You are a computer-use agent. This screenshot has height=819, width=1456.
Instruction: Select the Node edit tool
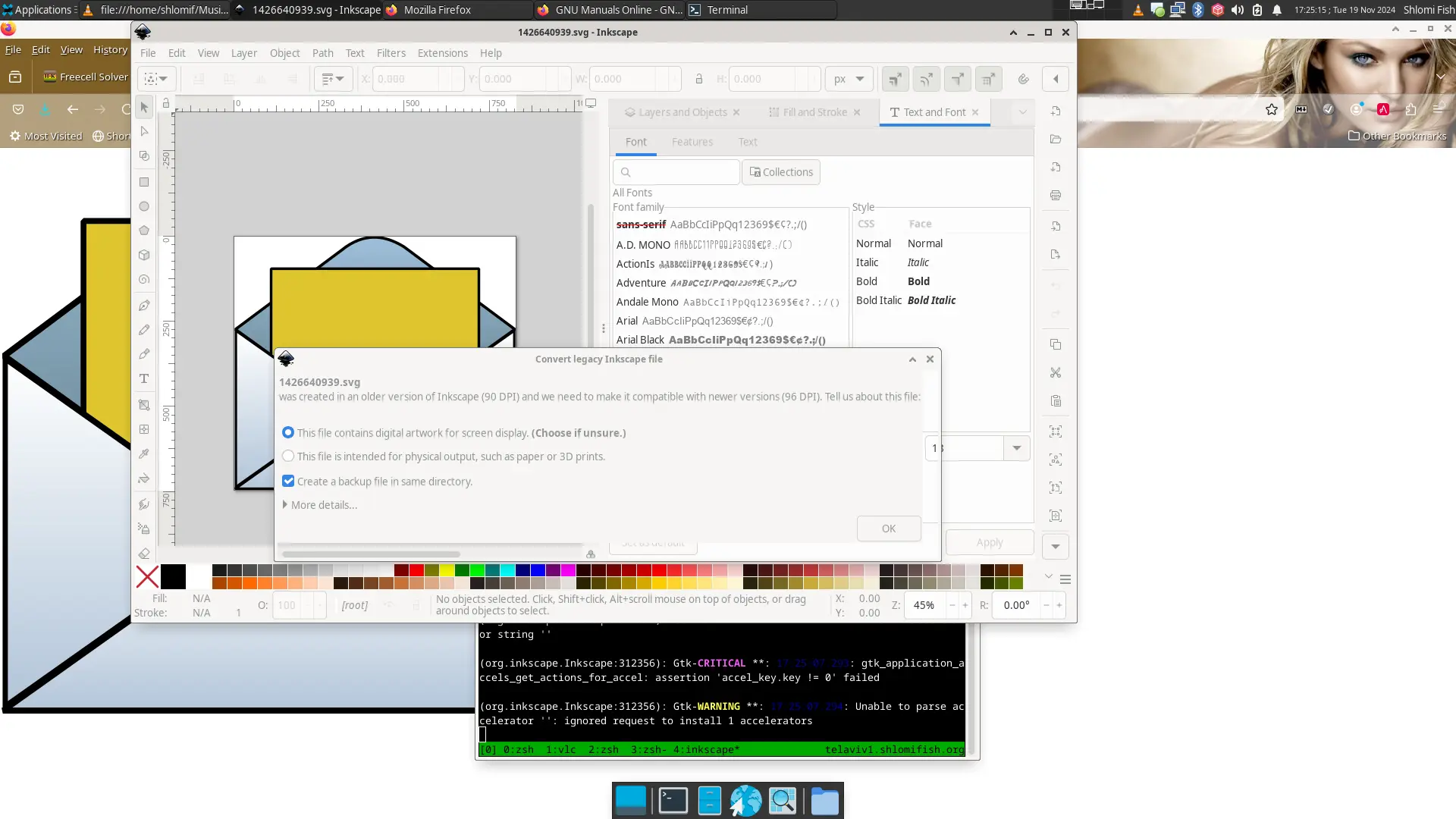click(144, 132)
